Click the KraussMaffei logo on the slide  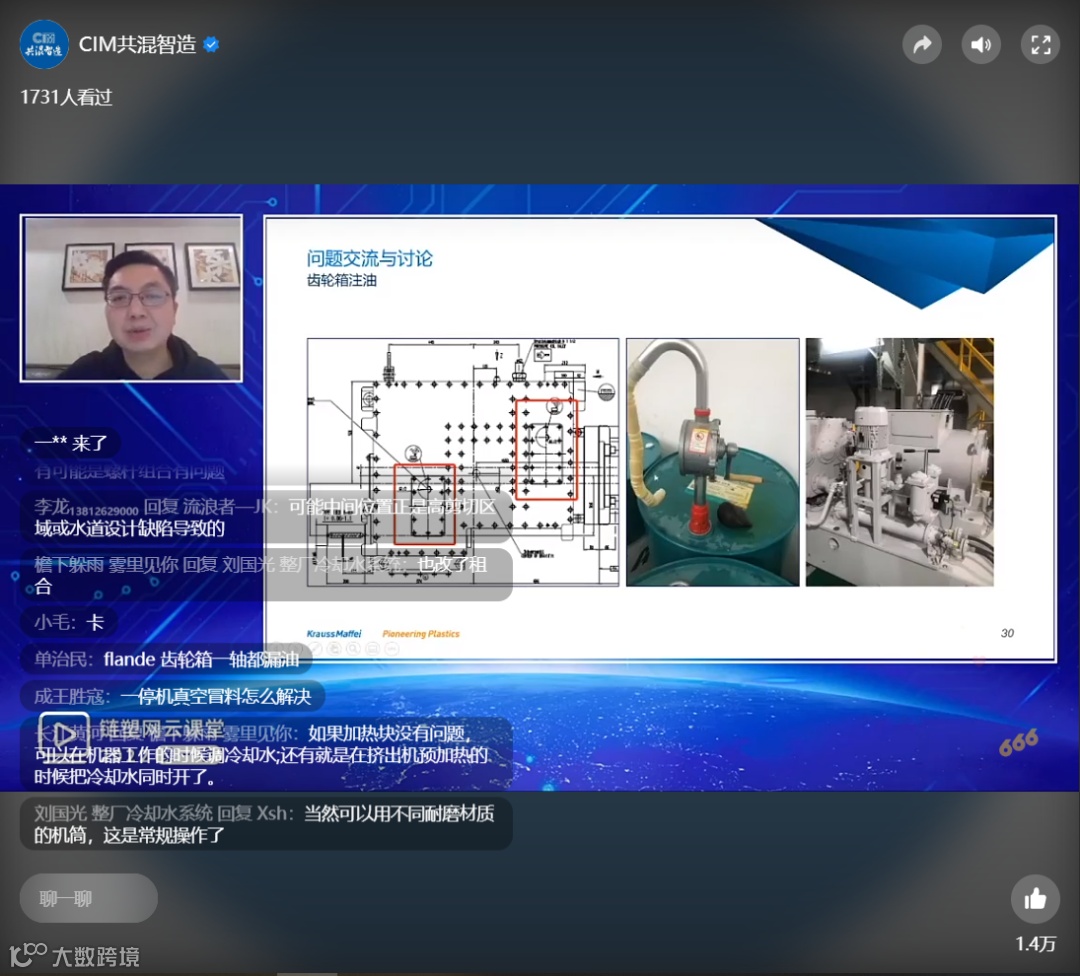[334, 634]
